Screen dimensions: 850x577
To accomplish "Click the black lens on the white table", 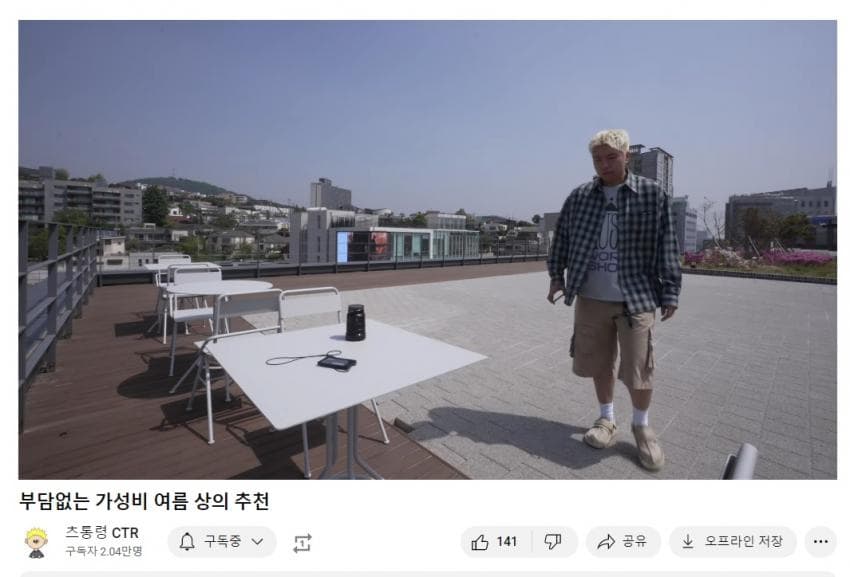I will (355, 323).
